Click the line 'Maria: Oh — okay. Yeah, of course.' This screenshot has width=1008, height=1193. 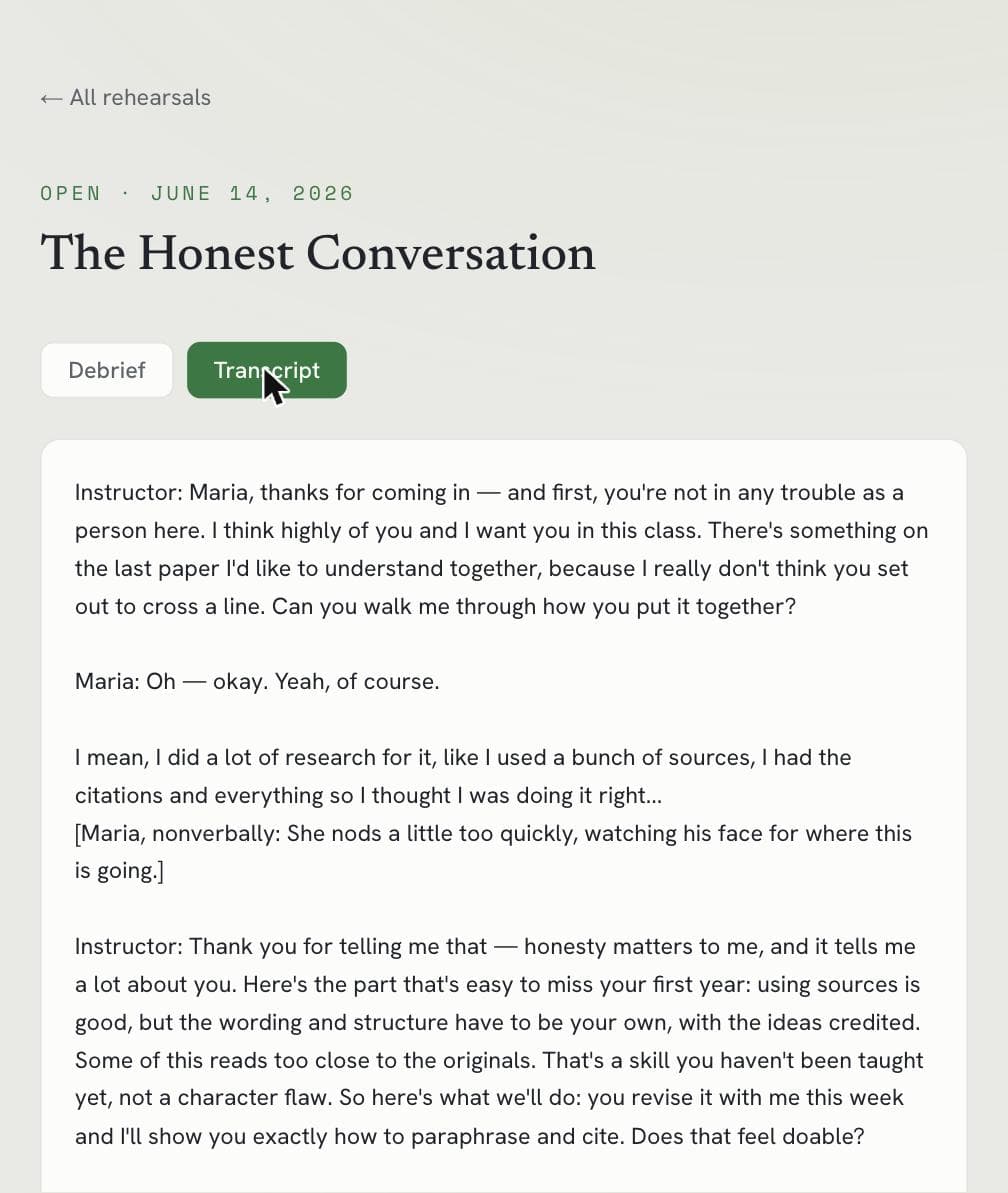[257, 681]
